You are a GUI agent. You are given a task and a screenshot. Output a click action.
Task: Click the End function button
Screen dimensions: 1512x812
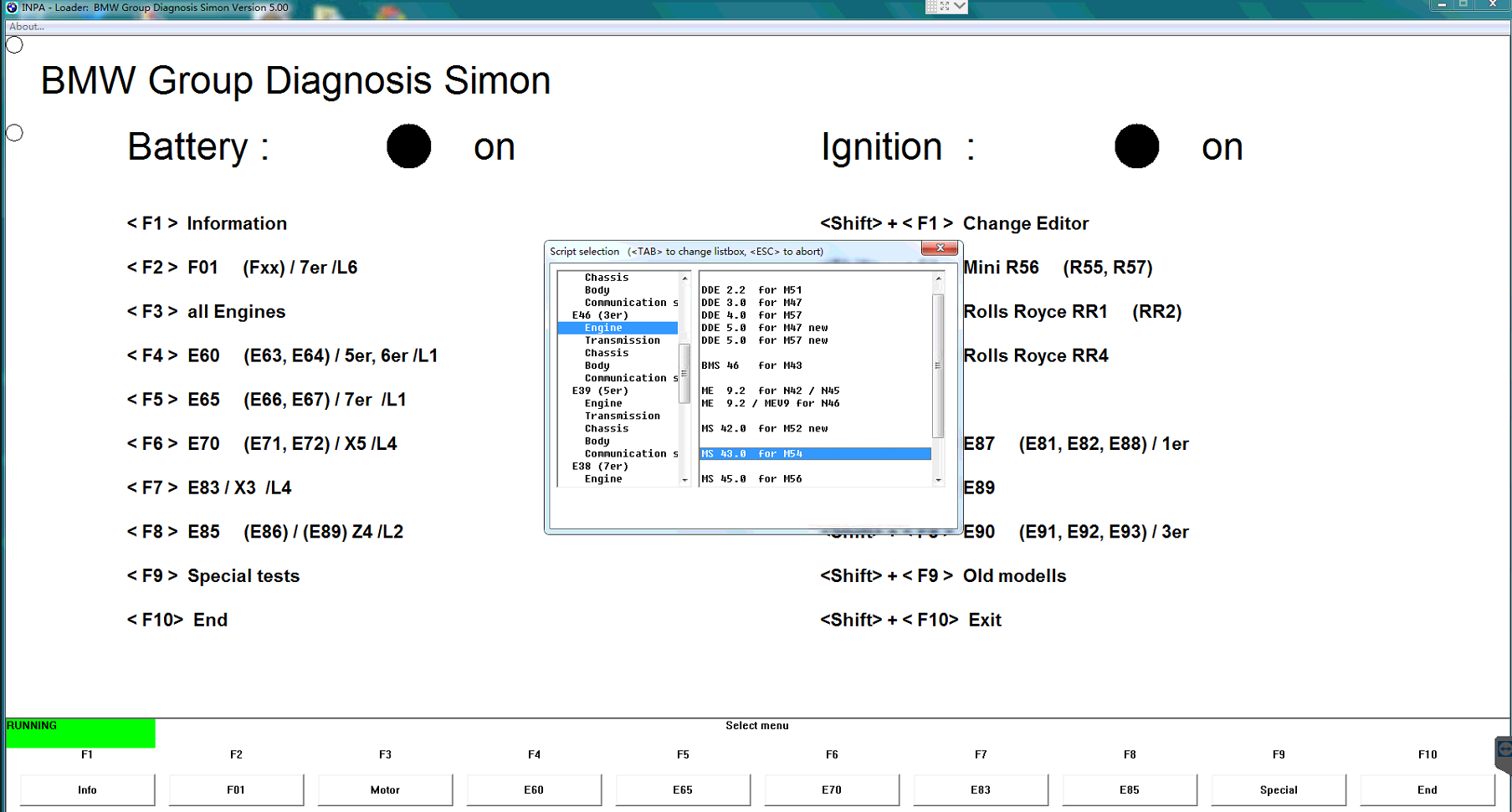click(x=1427, y=789)
